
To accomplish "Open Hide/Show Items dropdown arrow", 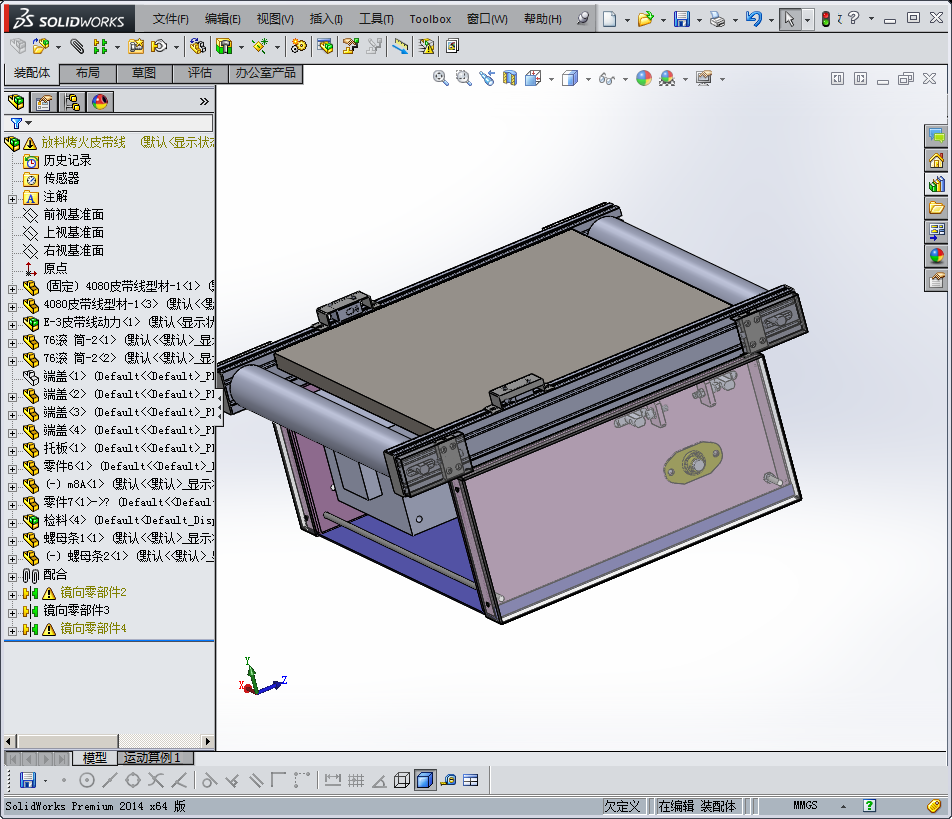I will [x=625, y=79].
